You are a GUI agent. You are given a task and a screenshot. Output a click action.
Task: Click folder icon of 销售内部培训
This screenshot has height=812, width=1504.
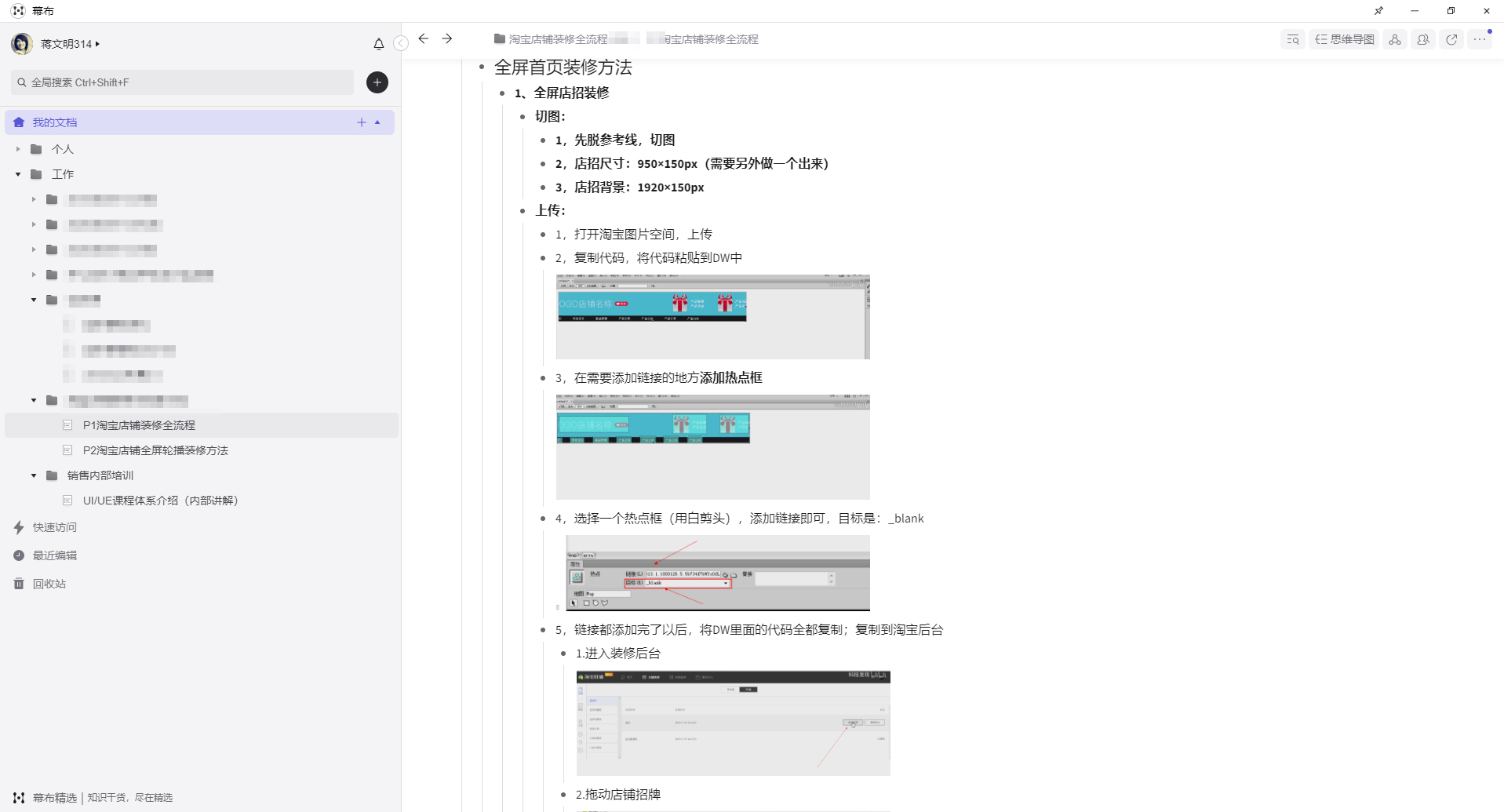coord(52,475)
